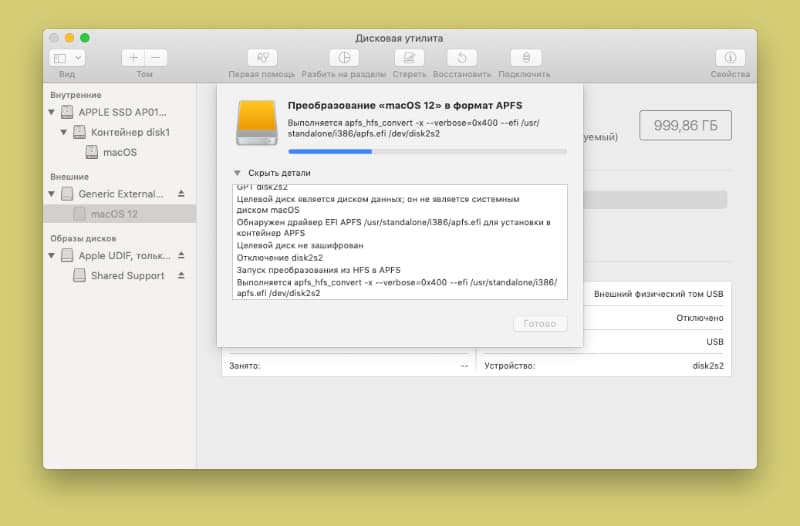Click the Внешние sidebar section header

pos(69,177)
